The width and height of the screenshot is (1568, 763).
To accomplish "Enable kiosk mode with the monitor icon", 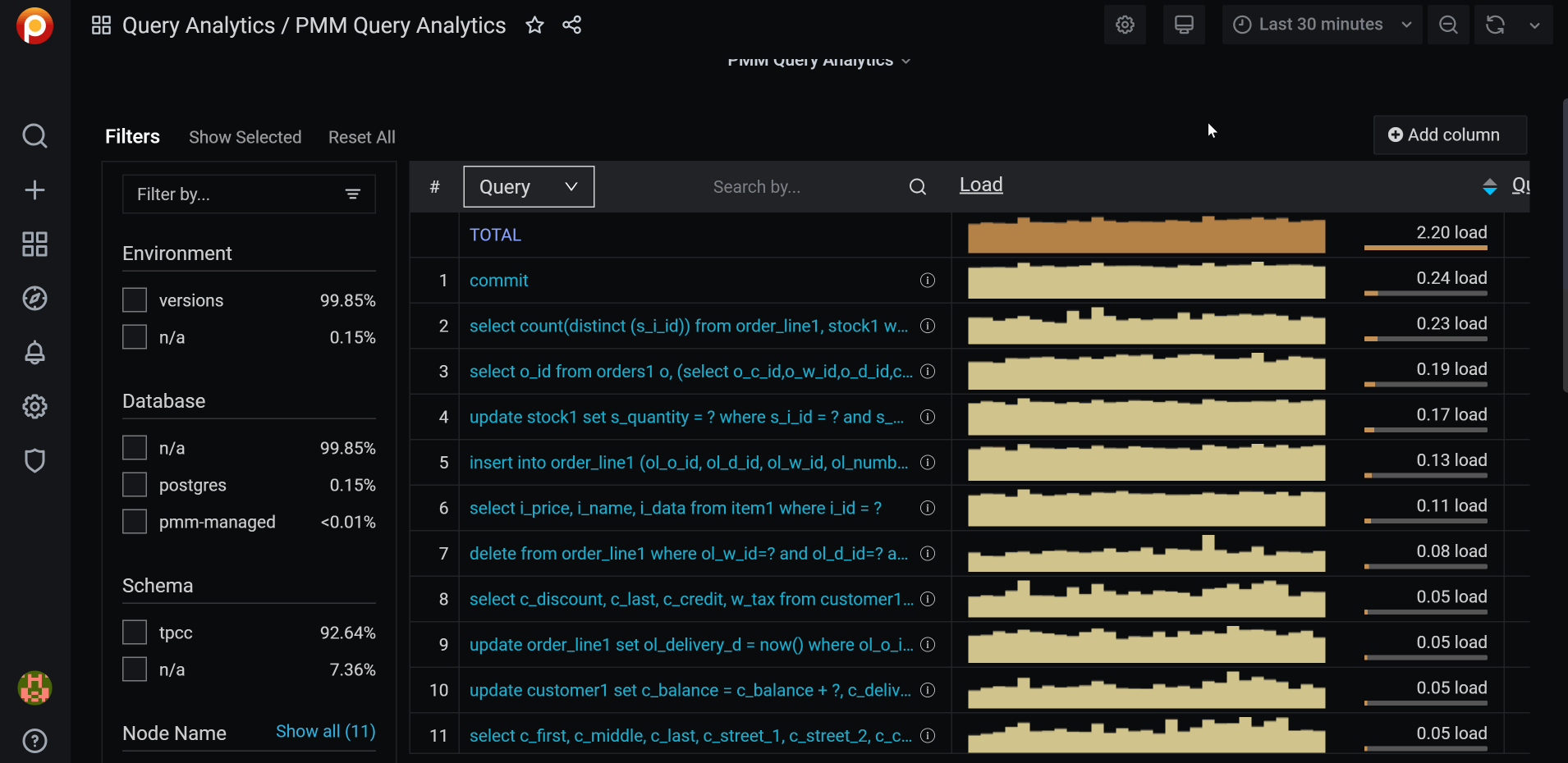I will click(x=1185, y=25).
